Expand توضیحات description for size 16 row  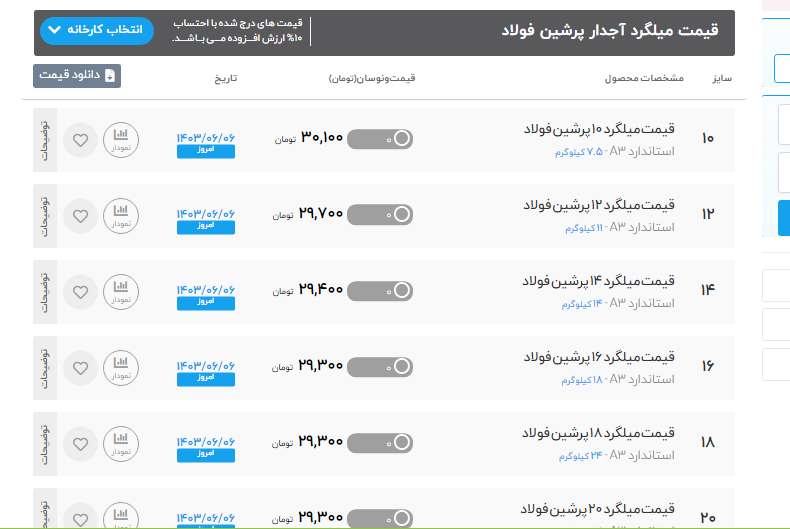(x=41, y=366)
